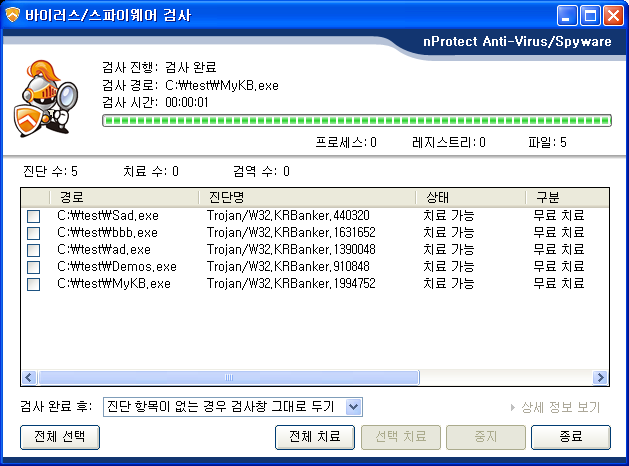The width and height of the screenshot is (629, 466).
Task: Click the horizontal scrollbar thumb
Action: pyautogui.click(x=229, y=377)
